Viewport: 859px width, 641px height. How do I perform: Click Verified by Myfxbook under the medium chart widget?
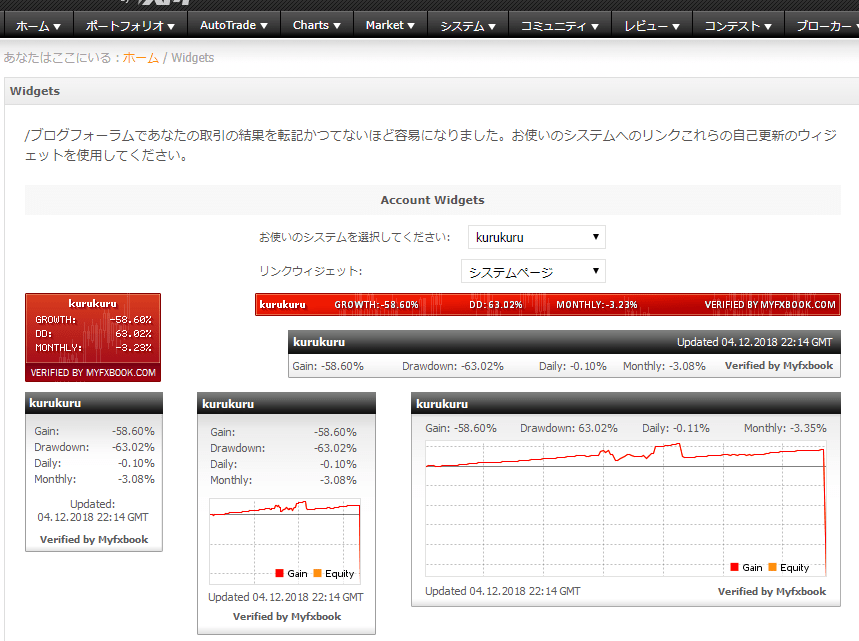coord(287,616)
